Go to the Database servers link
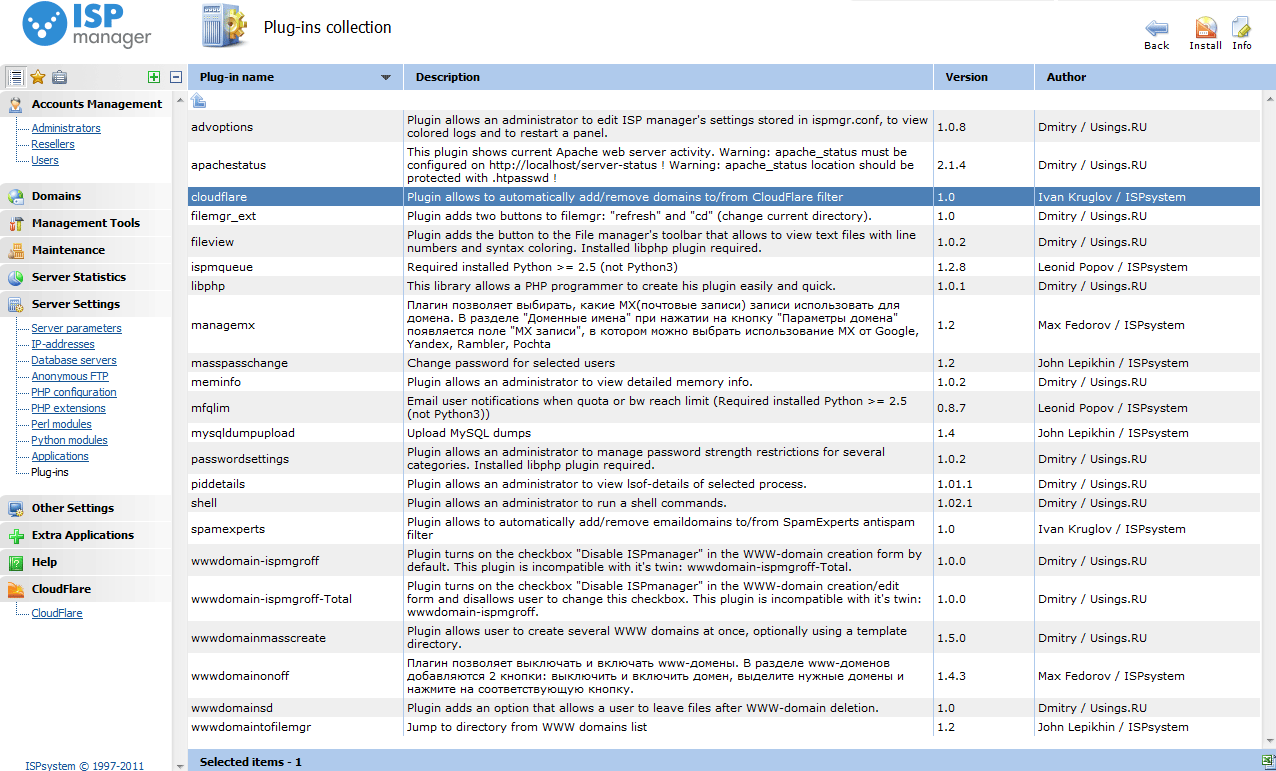This screenshot has height=771, width=1276. coord(73,360)
